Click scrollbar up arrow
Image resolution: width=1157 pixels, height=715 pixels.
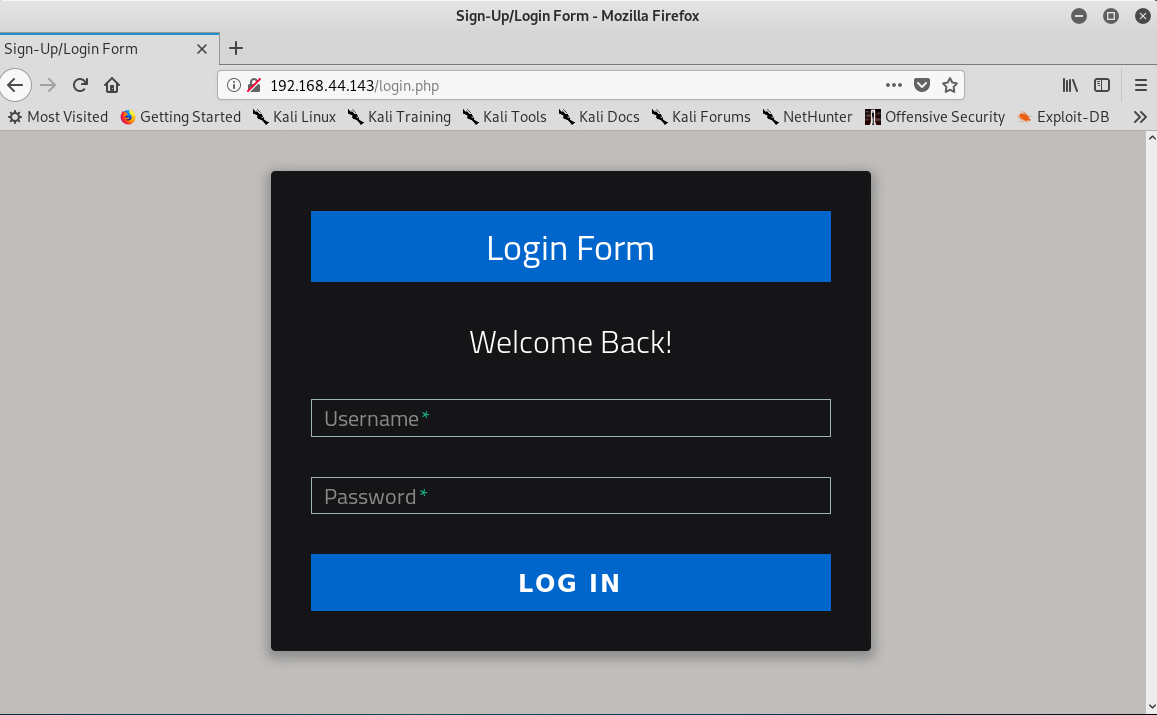[x=1151, y=137]
